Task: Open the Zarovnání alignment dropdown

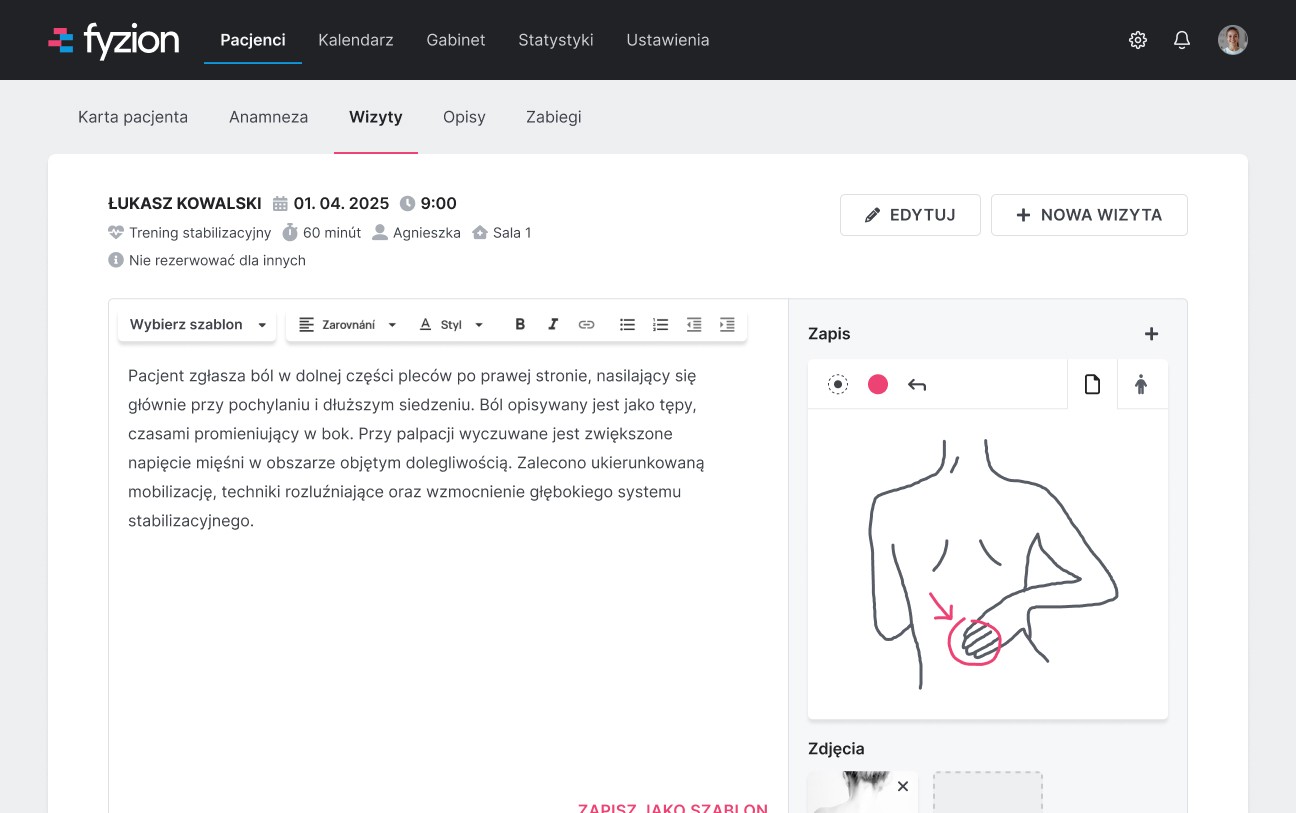Action: pyautogui.click(x=347, y=325)
